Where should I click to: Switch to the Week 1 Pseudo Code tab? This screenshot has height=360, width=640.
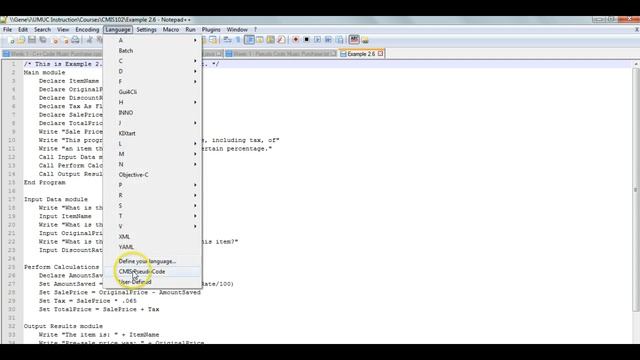[281, 53]
